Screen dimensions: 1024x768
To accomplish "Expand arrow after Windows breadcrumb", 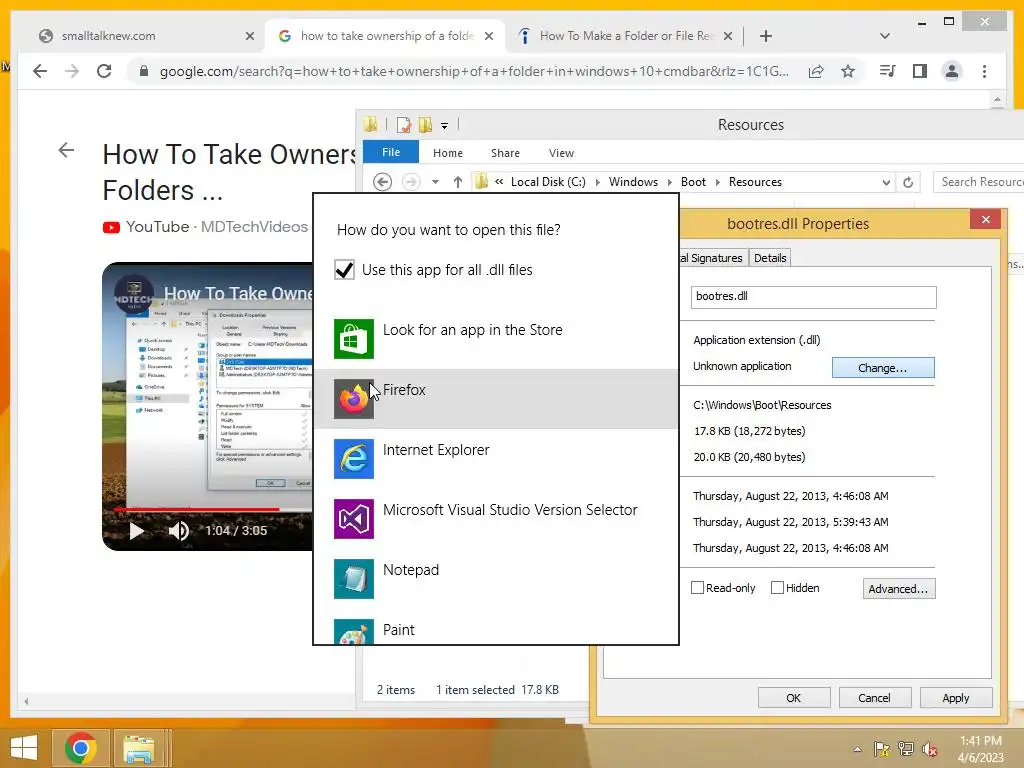I will point(669,182).
